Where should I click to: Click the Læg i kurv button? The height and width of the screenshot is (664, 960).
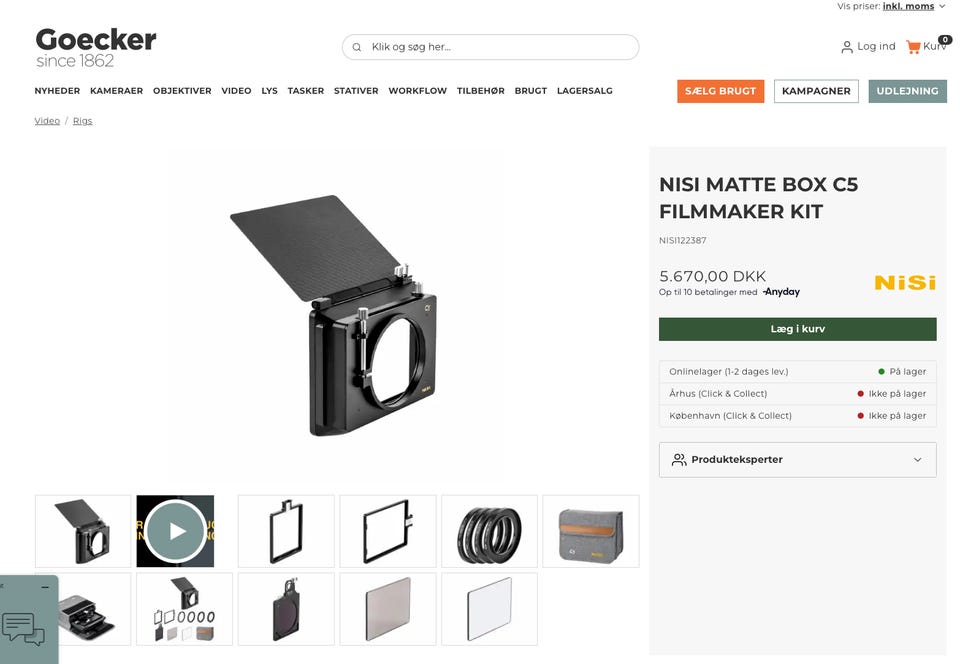(x=797, y=329)
